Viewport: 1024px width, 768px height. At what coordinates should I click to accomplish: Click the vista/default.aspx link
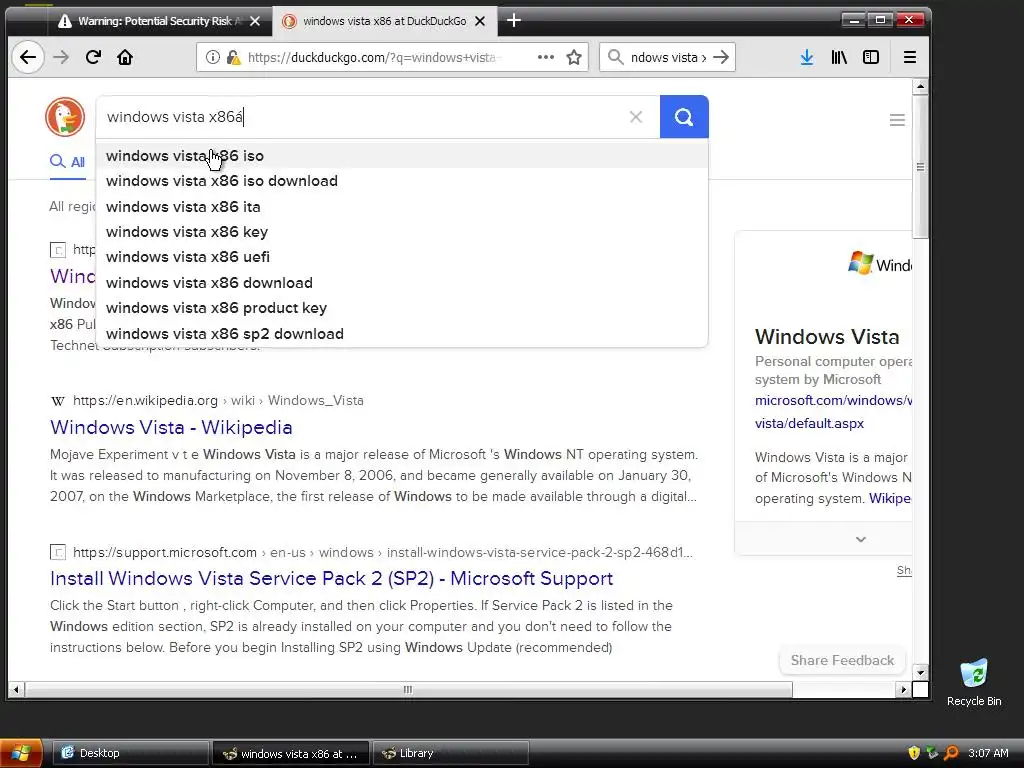click(x=809, y=423)
